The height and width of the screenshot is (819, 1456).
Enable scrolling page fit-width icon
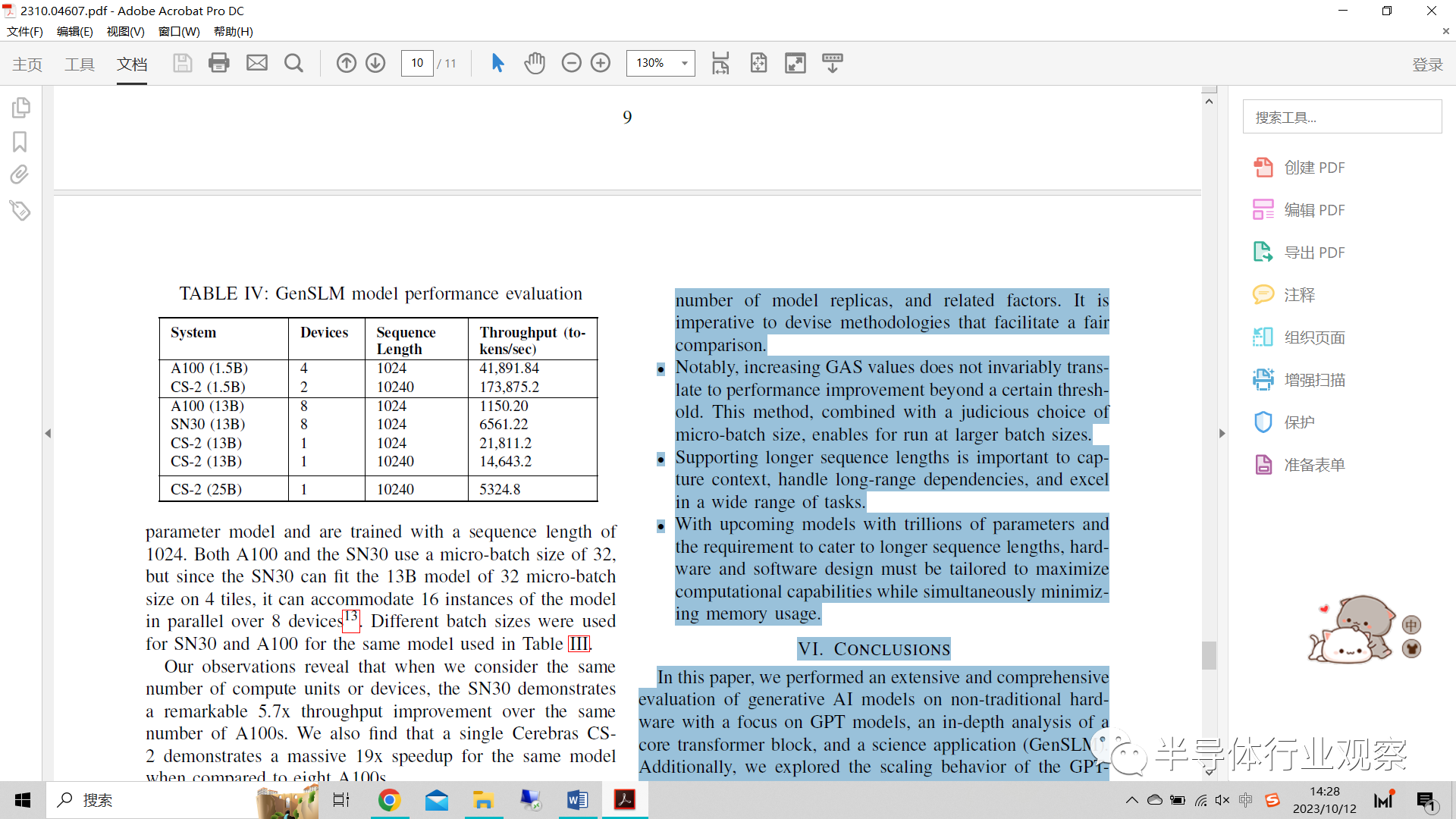[x=720, y=63]
